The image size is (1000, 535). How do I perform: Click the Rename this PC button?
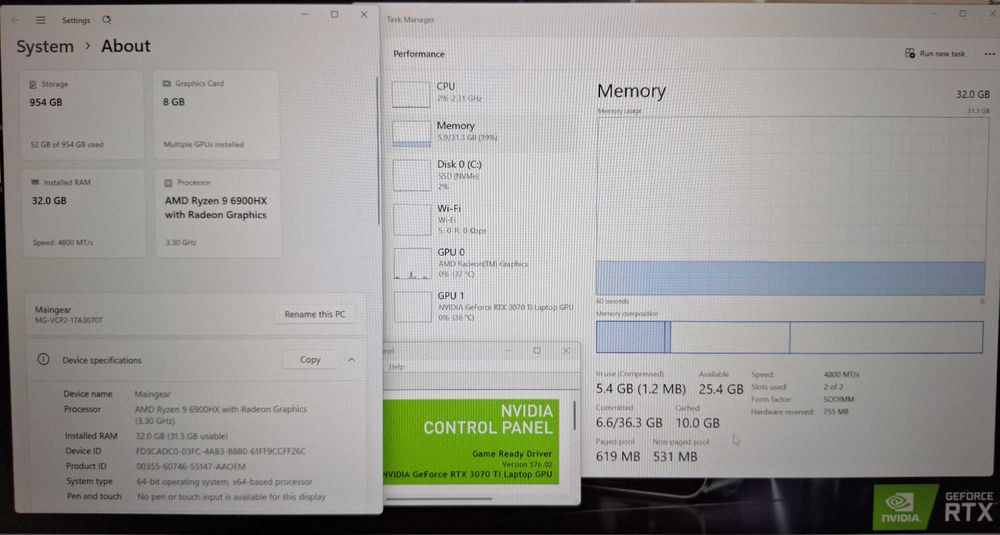[315, 314]
